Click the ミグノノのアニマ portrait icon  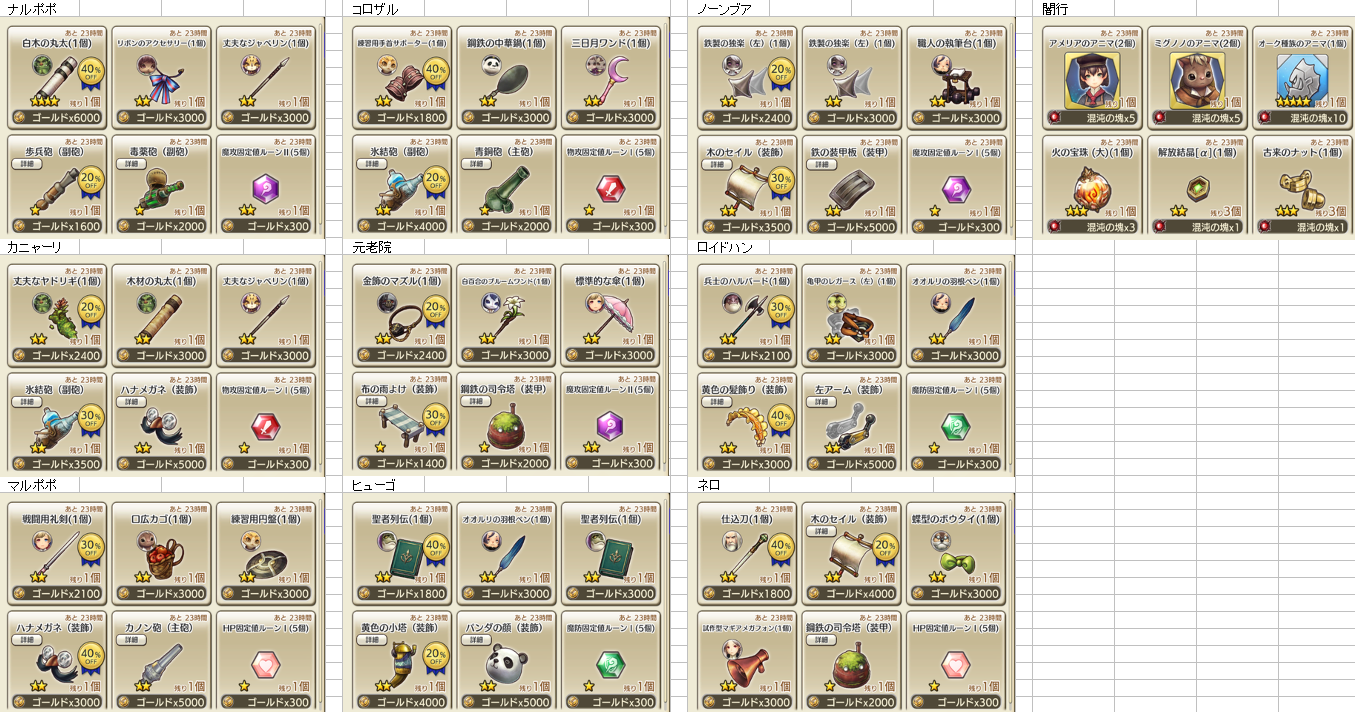tap(1194, 80)
